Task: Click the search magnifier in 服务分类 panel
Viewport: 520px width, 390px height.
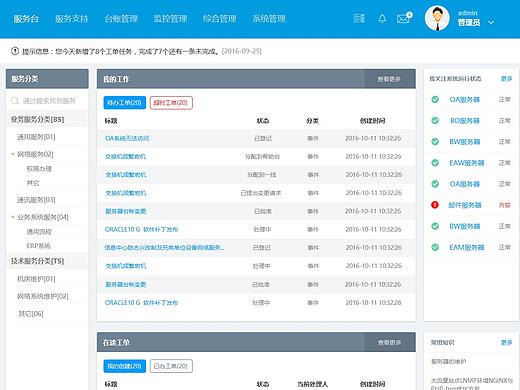Action: point(15,101)
